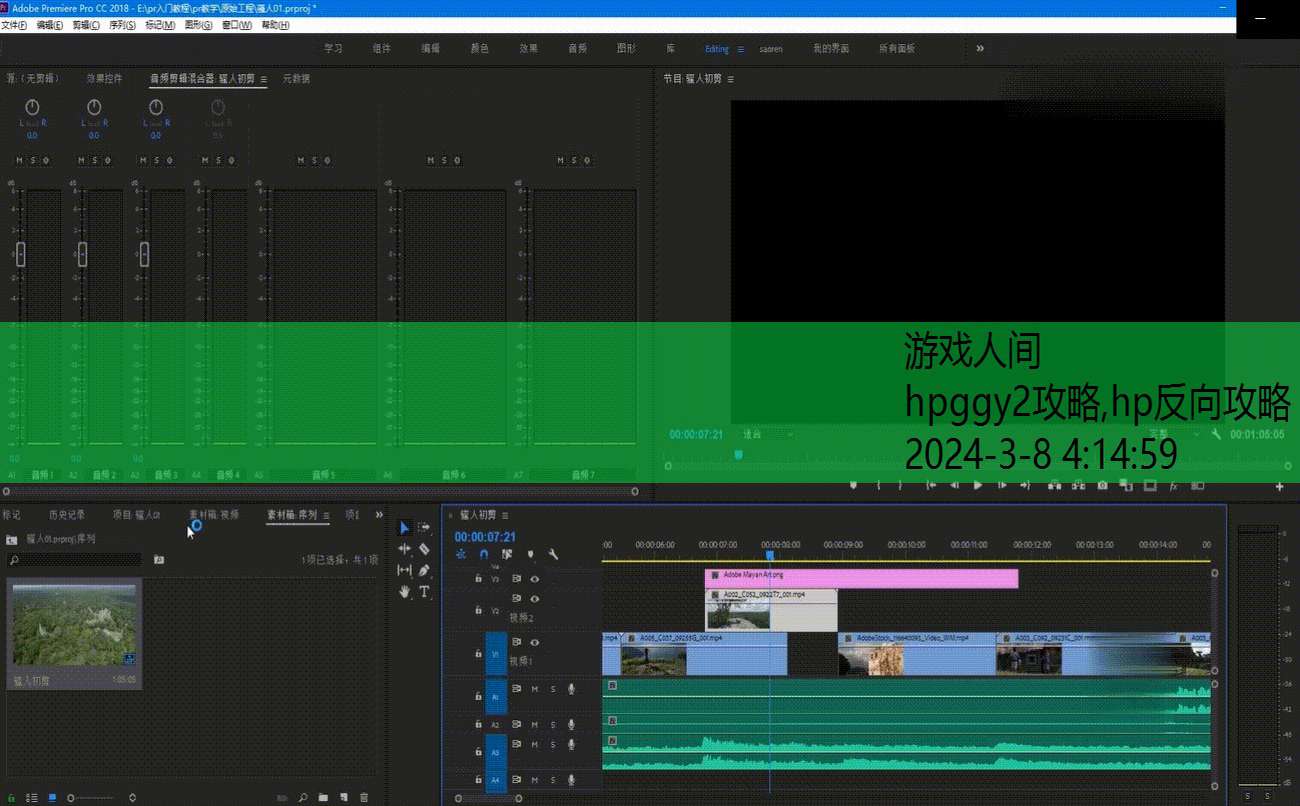The width and height of the screenshot is (1300, 806).
Task: Add marker in Program monitor transport
Action: (853, 485)
